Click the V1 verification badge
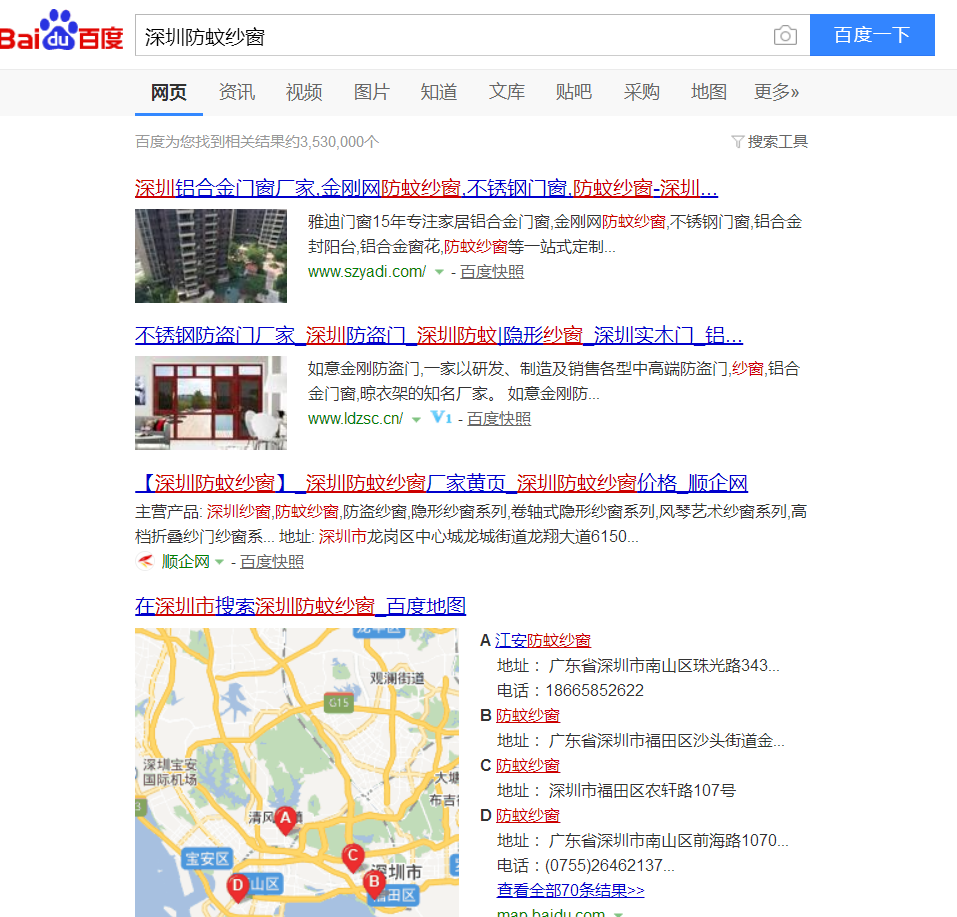This screenshot has width=957, height=917. click(x=441, y=418)
